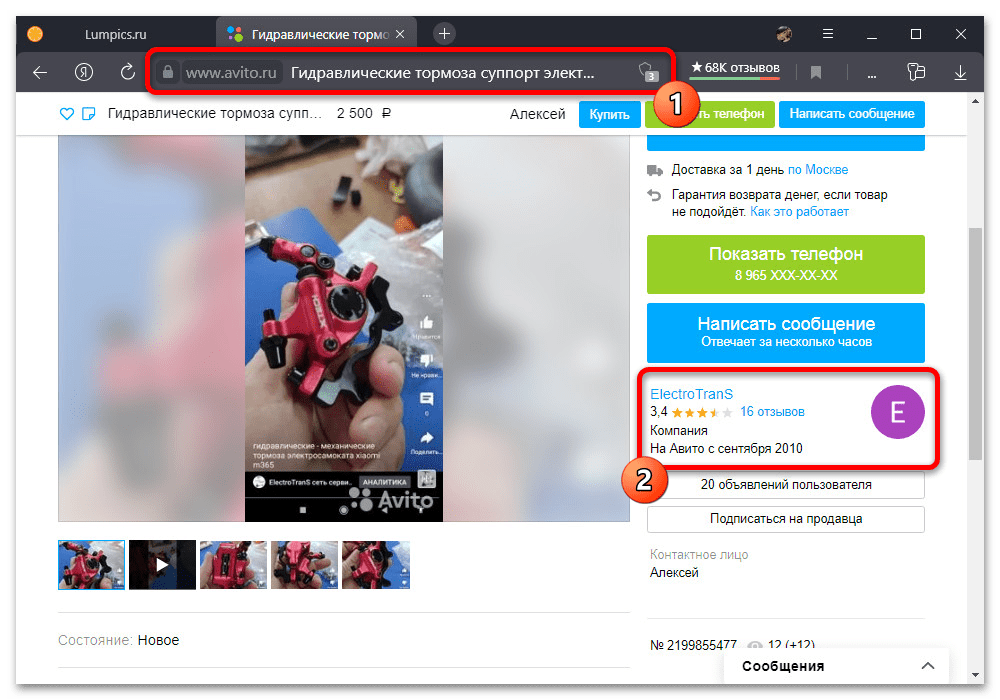This screenshot has width=1000, height=700.
Task: Open the 16 отзывов reviews link
Action: [x=772, y=412]
